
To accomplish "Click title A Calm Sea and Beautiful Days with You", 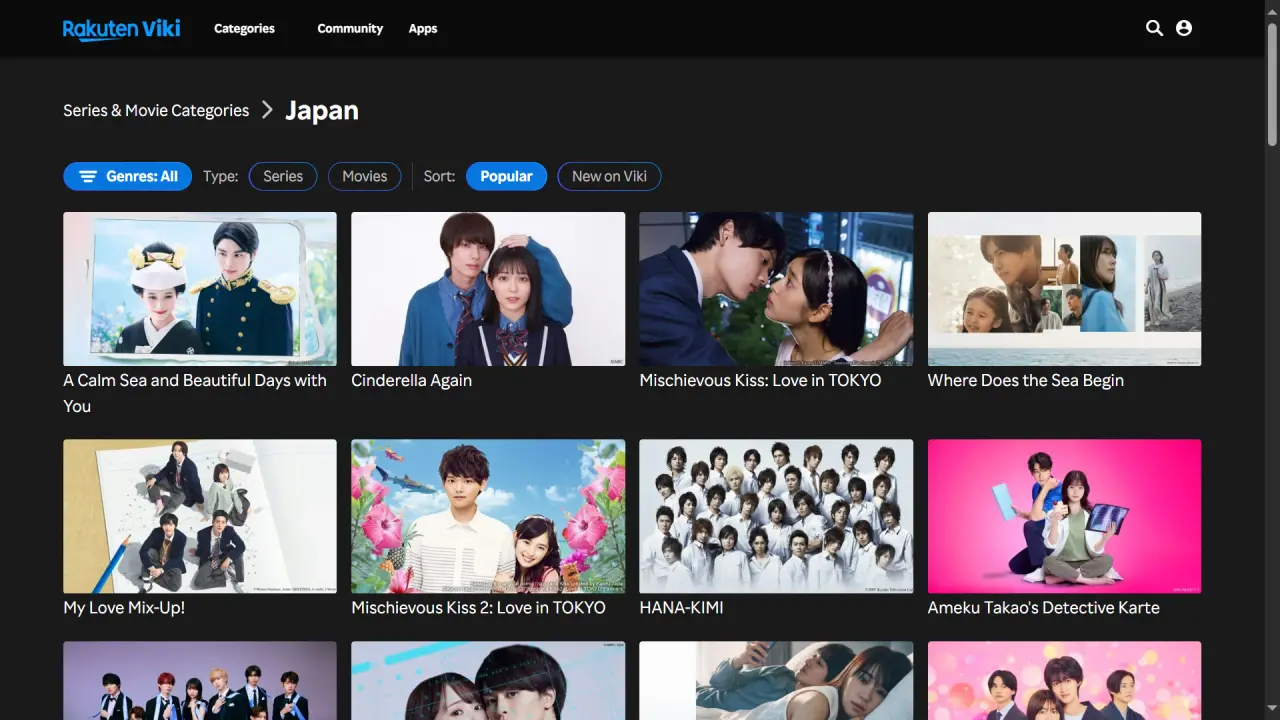I will [x=195, y=393].
